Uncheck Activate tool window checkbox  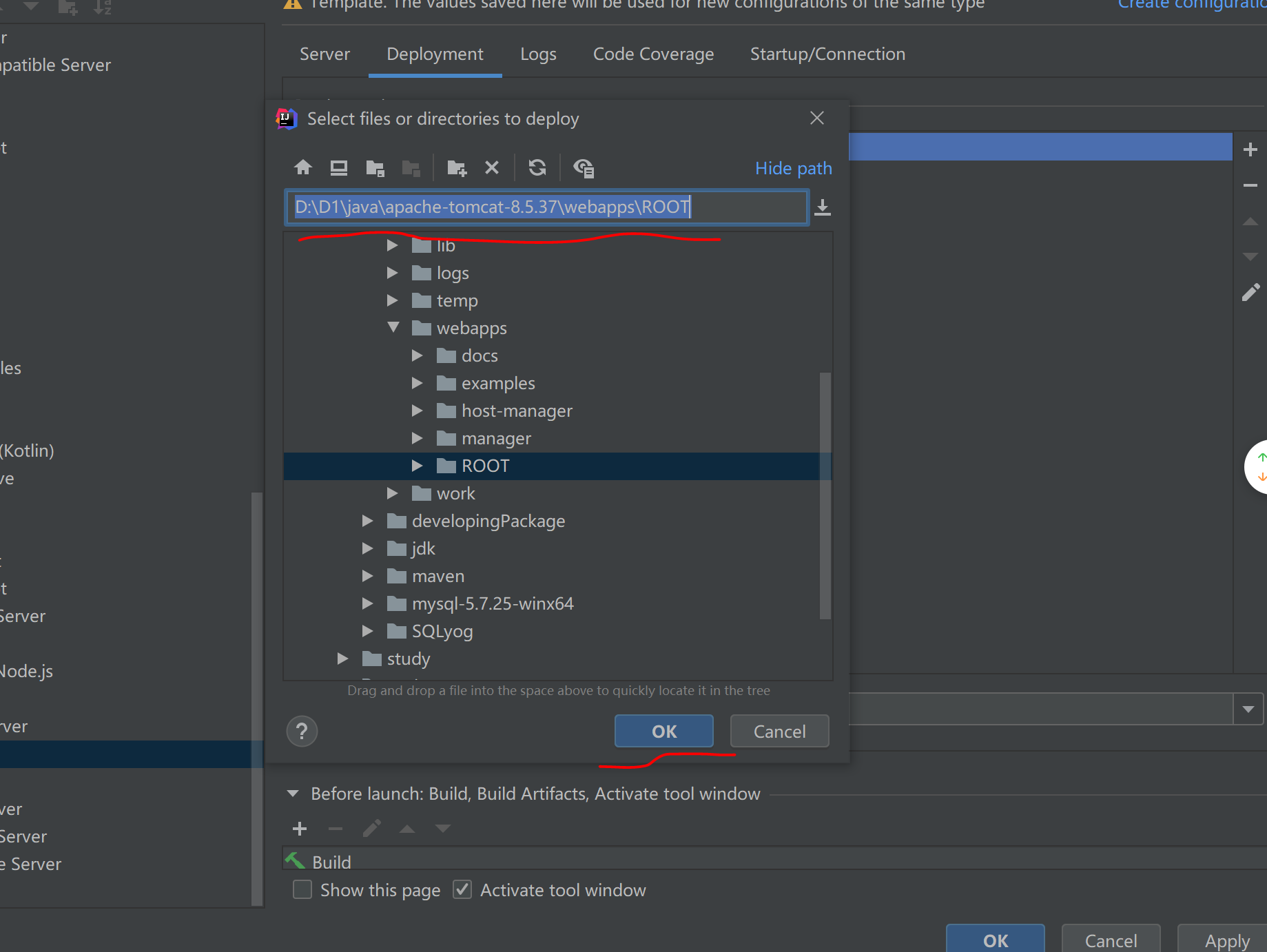462,889
